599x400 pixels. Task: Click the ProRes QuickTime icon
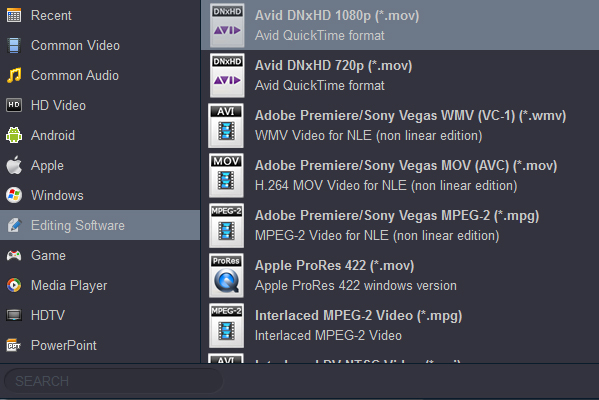pos(226,275)
